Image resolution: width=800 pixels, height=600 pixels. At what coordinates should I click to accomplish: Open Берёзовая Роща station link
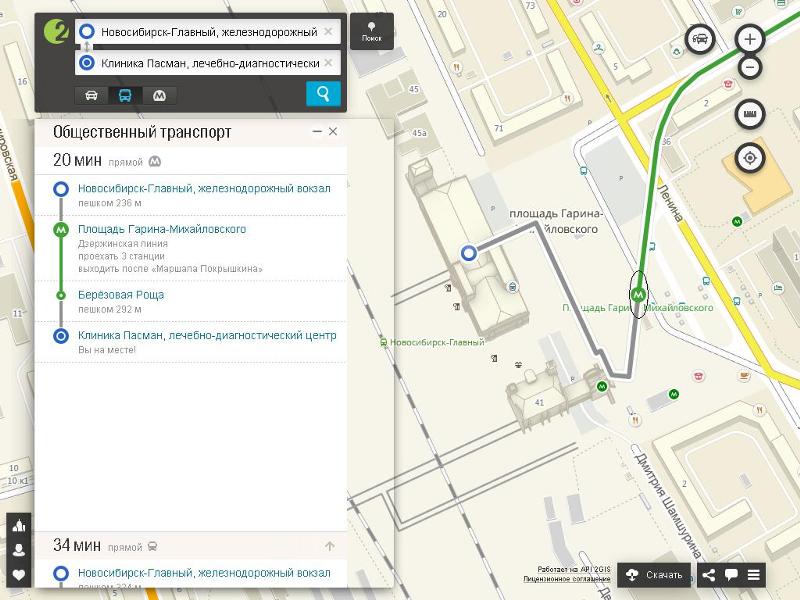(x=121, y=294)
